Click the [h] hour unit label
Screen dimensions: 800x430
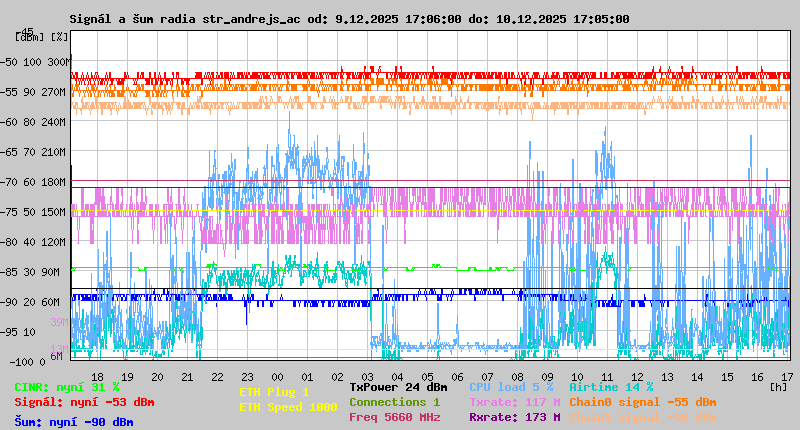(778, 386)
